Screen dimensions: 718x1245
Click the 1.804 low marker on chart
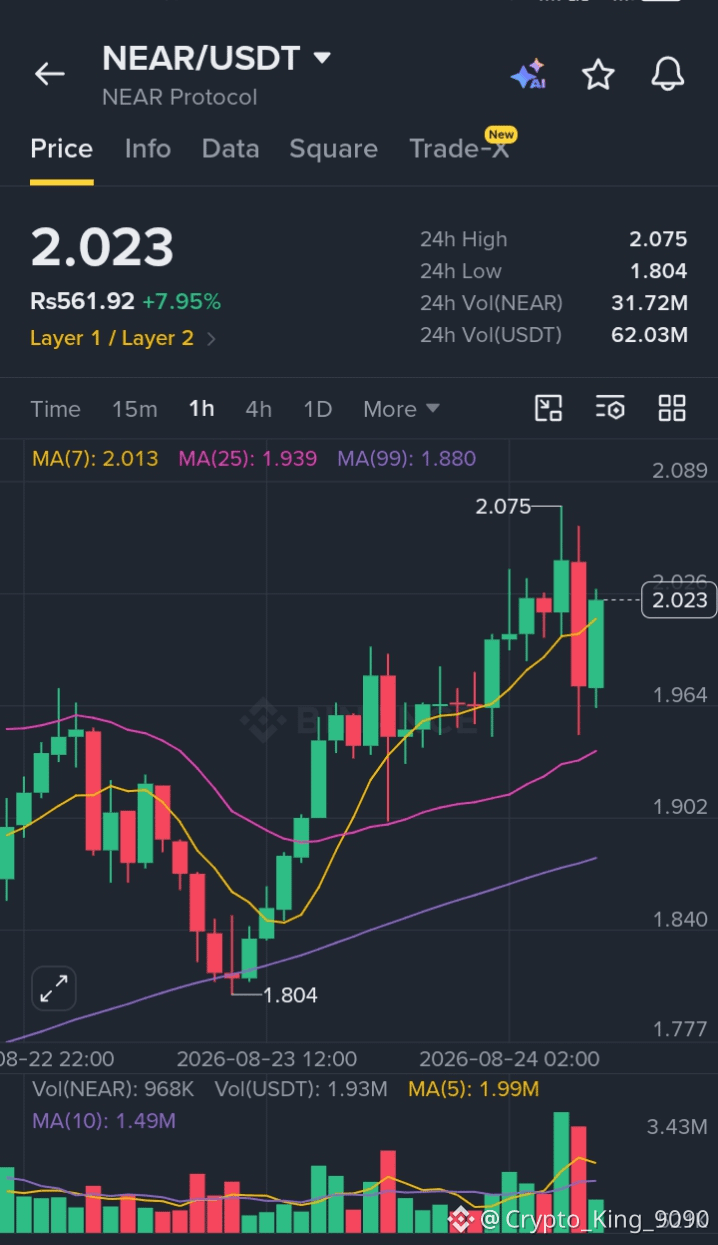(290, 995)
